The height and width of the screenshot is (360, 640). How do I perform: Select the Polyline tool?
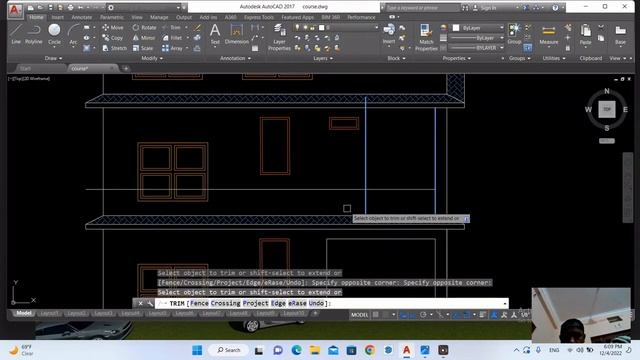click(x=33, y=33)
